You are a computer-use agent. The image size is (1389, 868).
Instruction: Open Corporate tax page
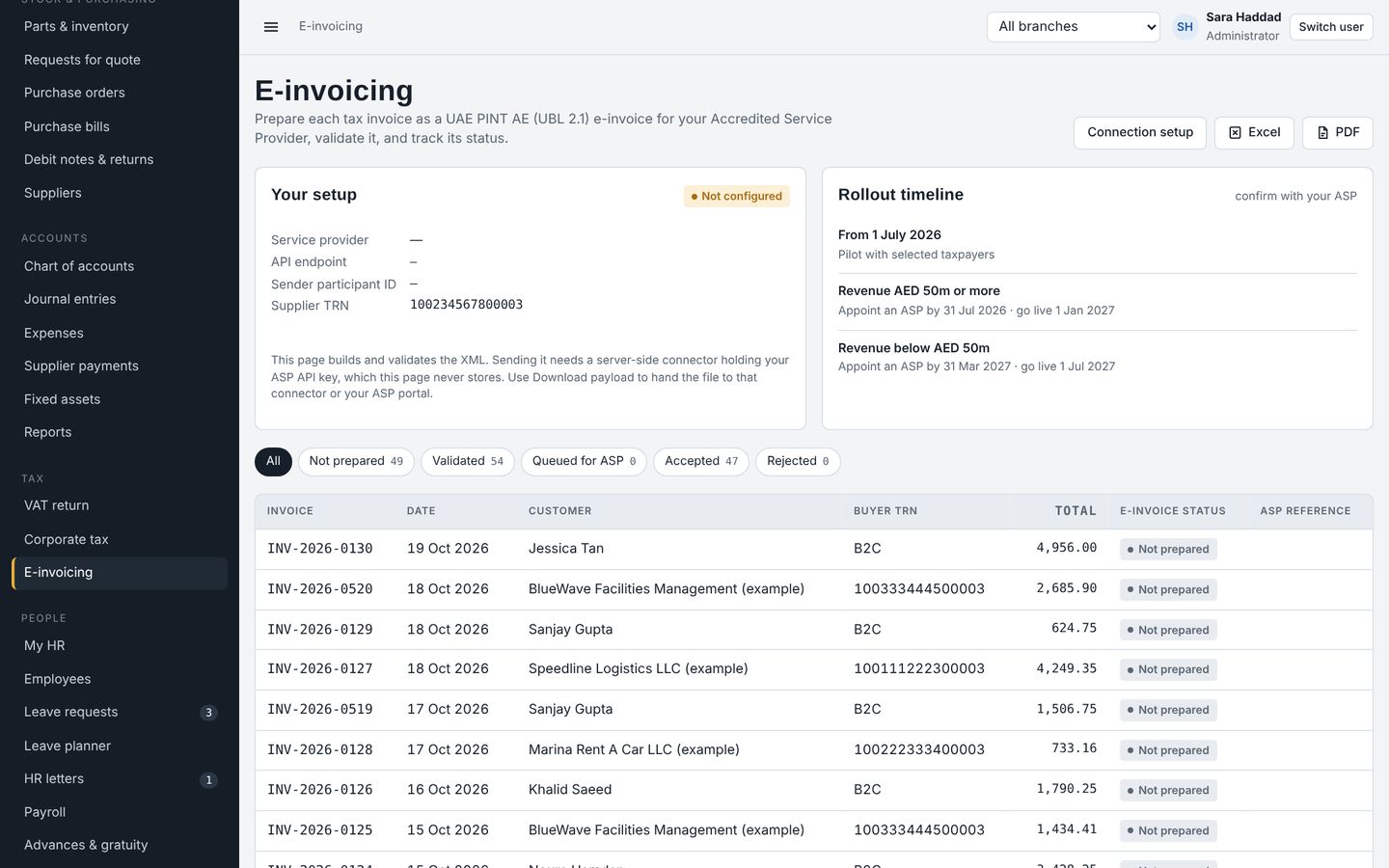[120, 539]
